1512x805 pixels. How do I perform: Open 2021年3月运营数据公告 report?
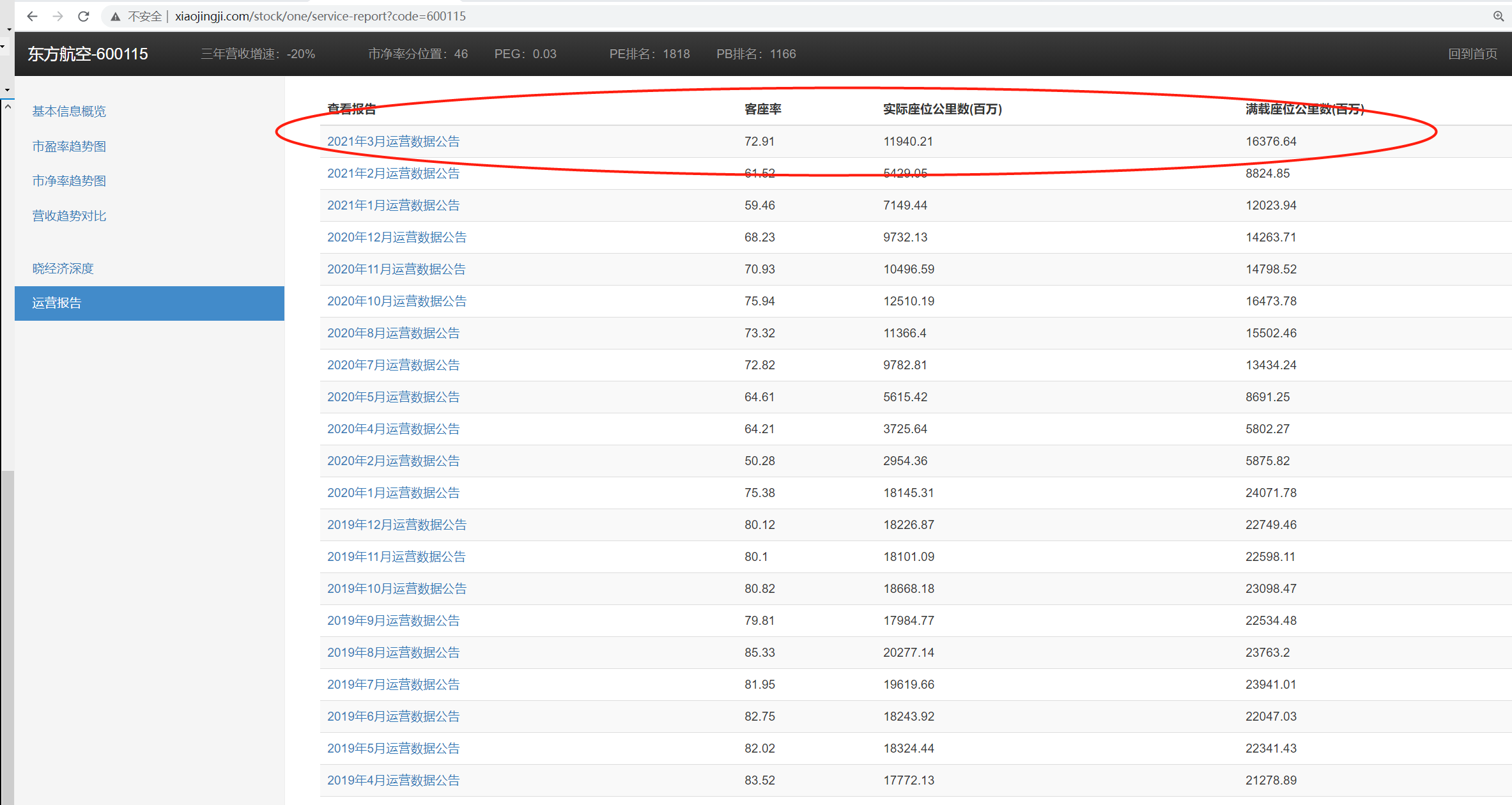pos(393,141)
